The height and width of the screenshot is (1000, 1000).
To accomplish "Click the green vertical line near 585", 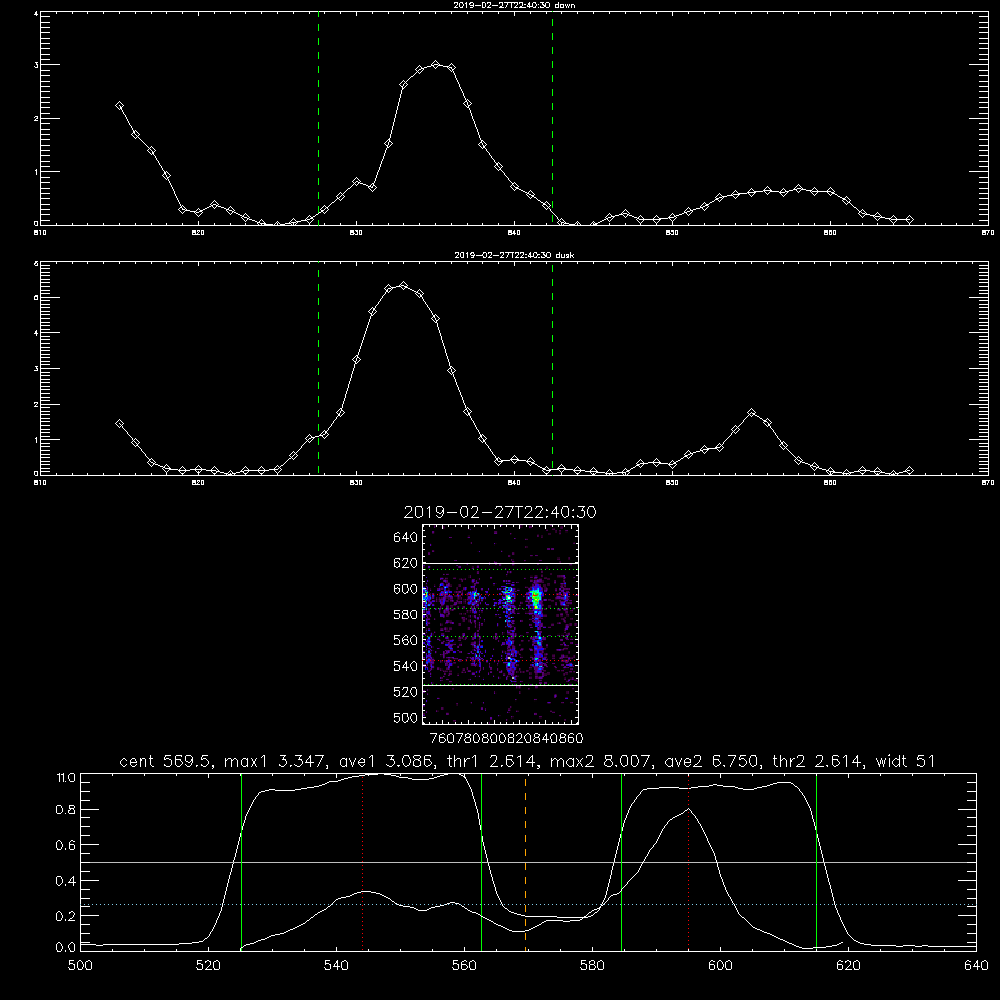I will 621,862.
